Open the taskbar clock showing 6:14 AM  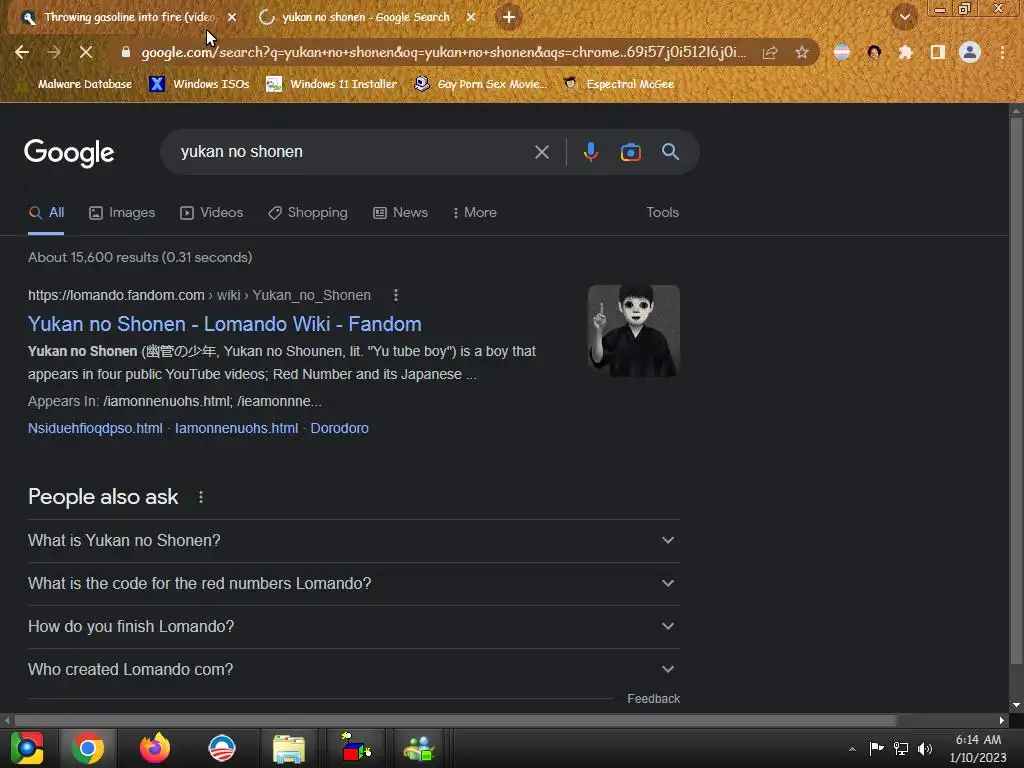point(978,748)
